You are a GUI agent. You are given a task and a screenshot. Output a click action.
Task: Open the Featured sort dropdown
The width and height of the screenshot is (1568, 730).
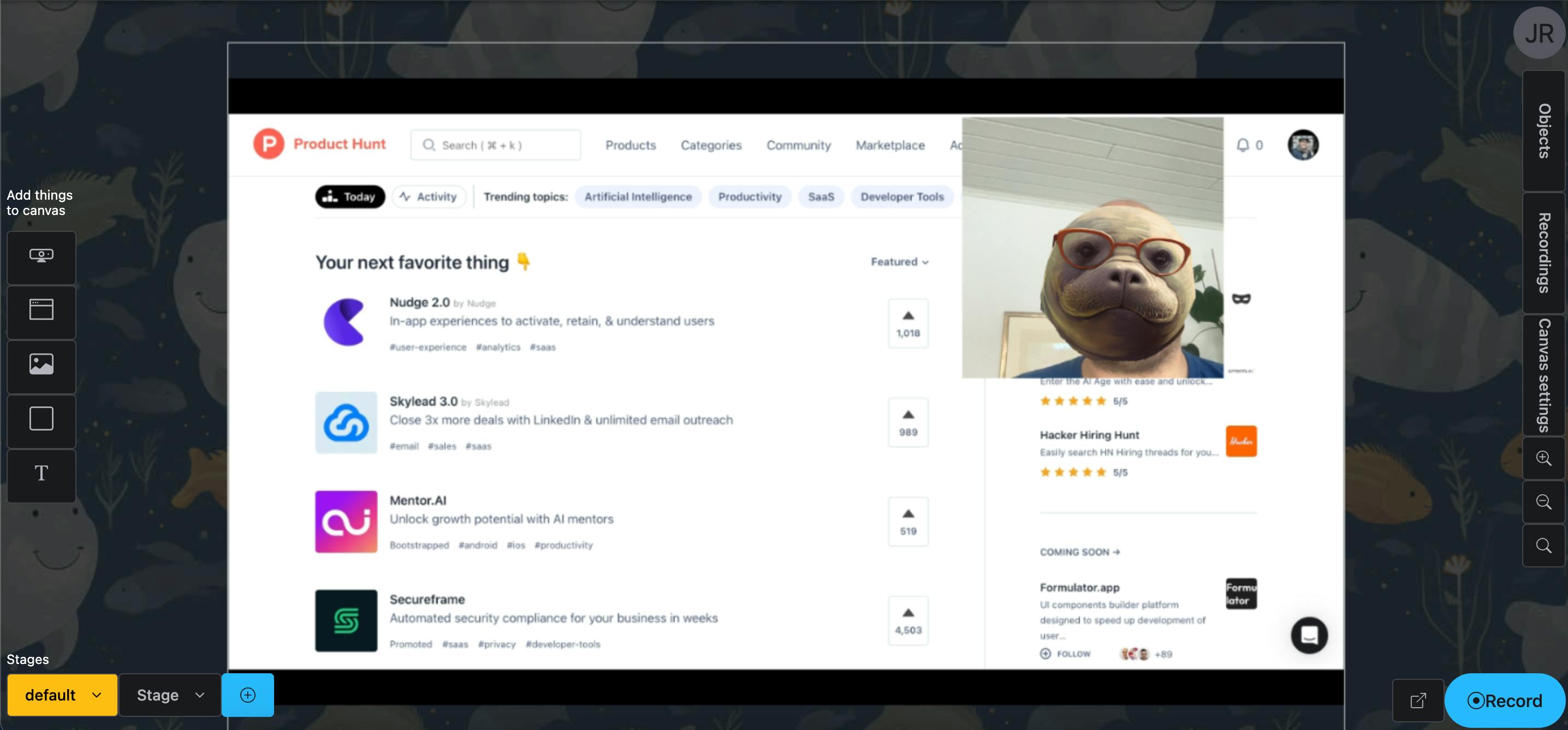pyautogui.click(x=900, y=261)
